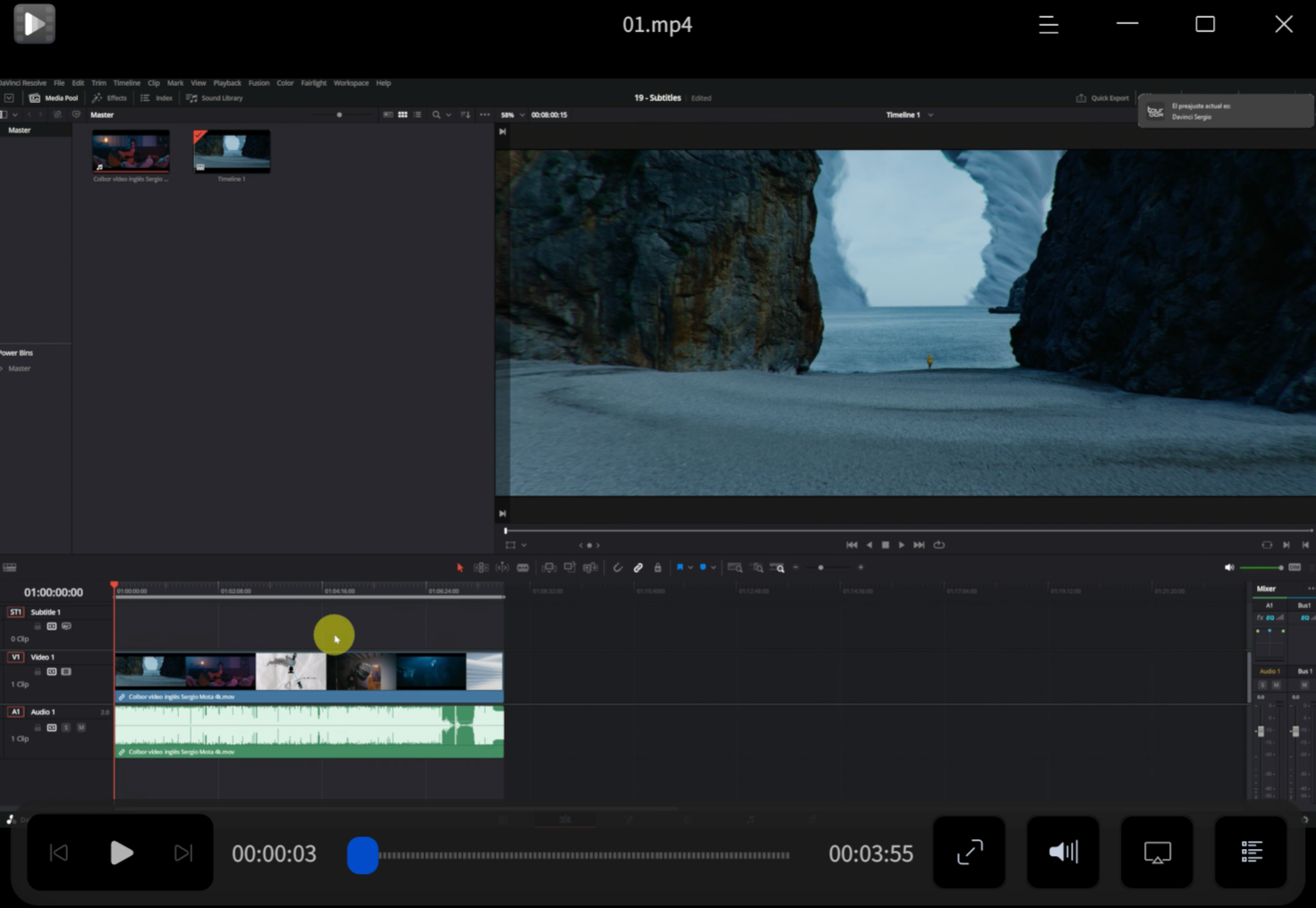Click the blue Marker icon

[703, 567]
